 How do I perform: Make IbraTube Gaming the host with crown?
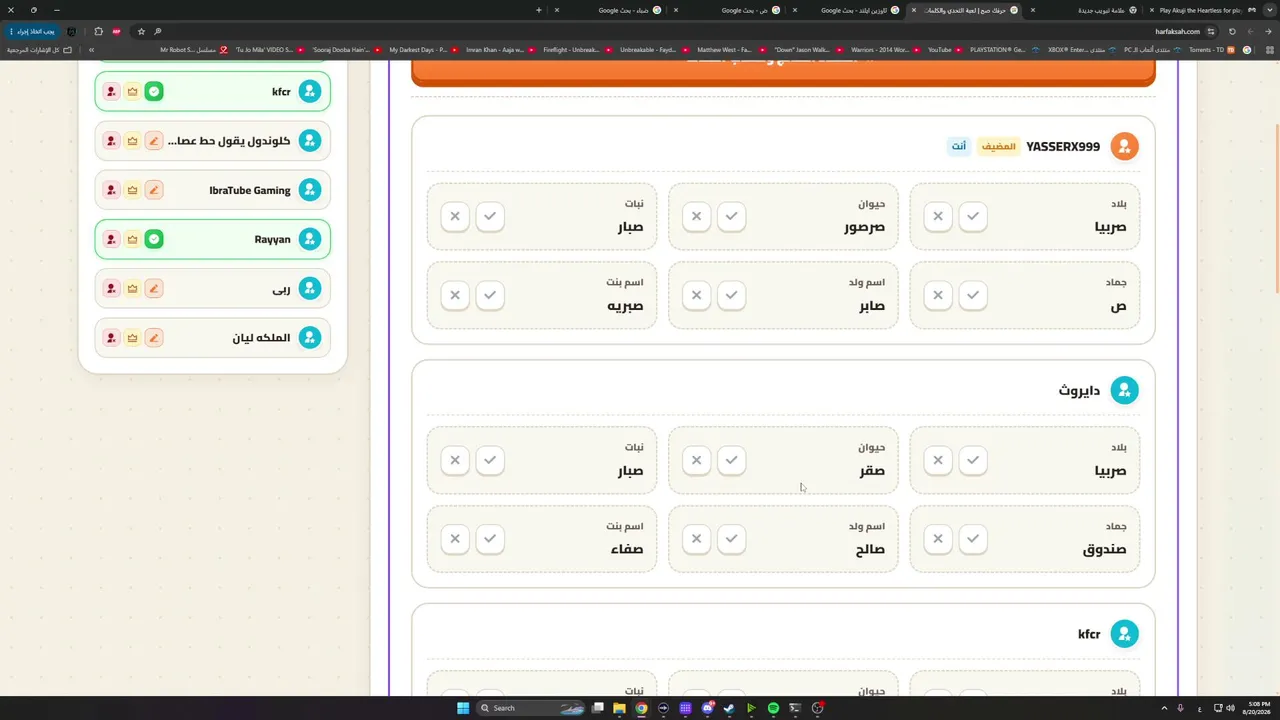click(x=132, y=190)
